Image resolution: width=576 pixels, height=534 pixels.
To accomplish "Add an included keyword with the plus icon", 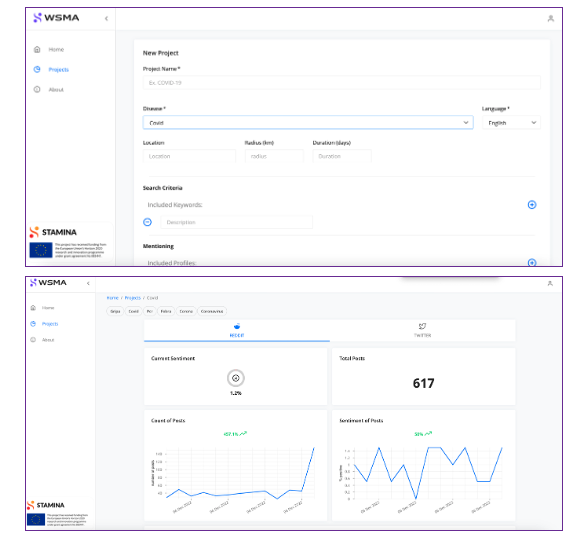I will tap(532, 205).
